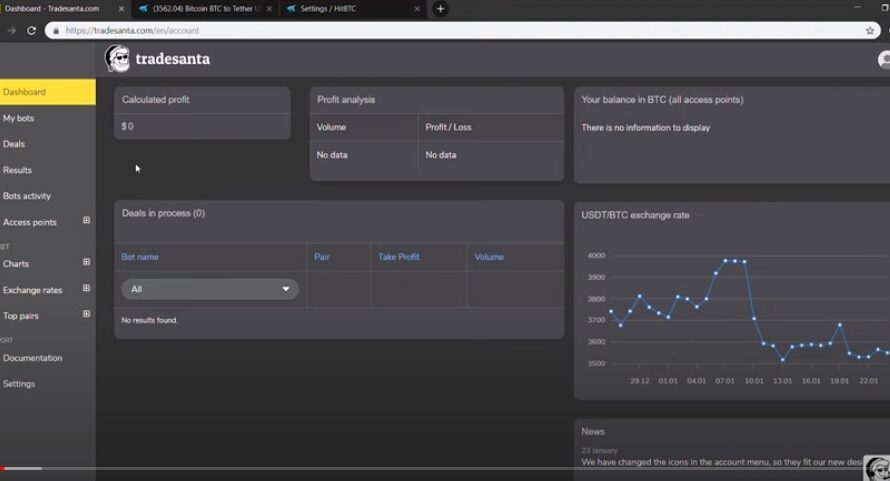Expand the Exchange rates submenu

pyautogui.click(x=86, y=288)
